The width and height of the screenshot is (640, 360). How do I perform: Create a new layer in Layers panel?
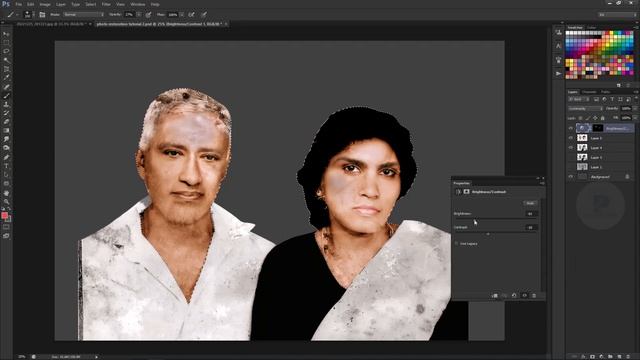(620, 356)
